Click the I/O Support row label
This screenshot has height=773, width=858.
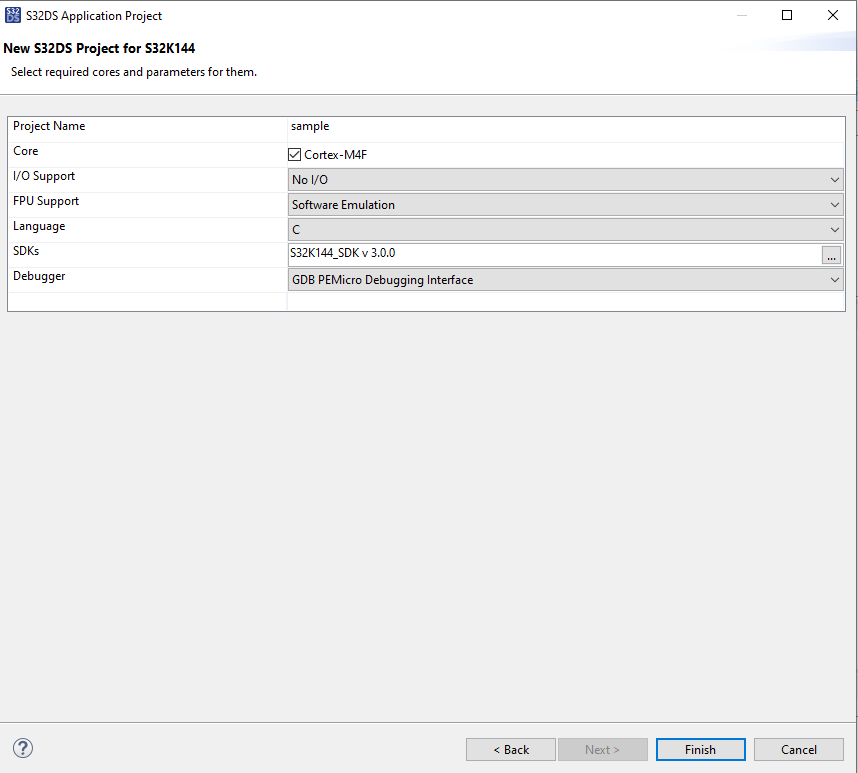[44, 176]
